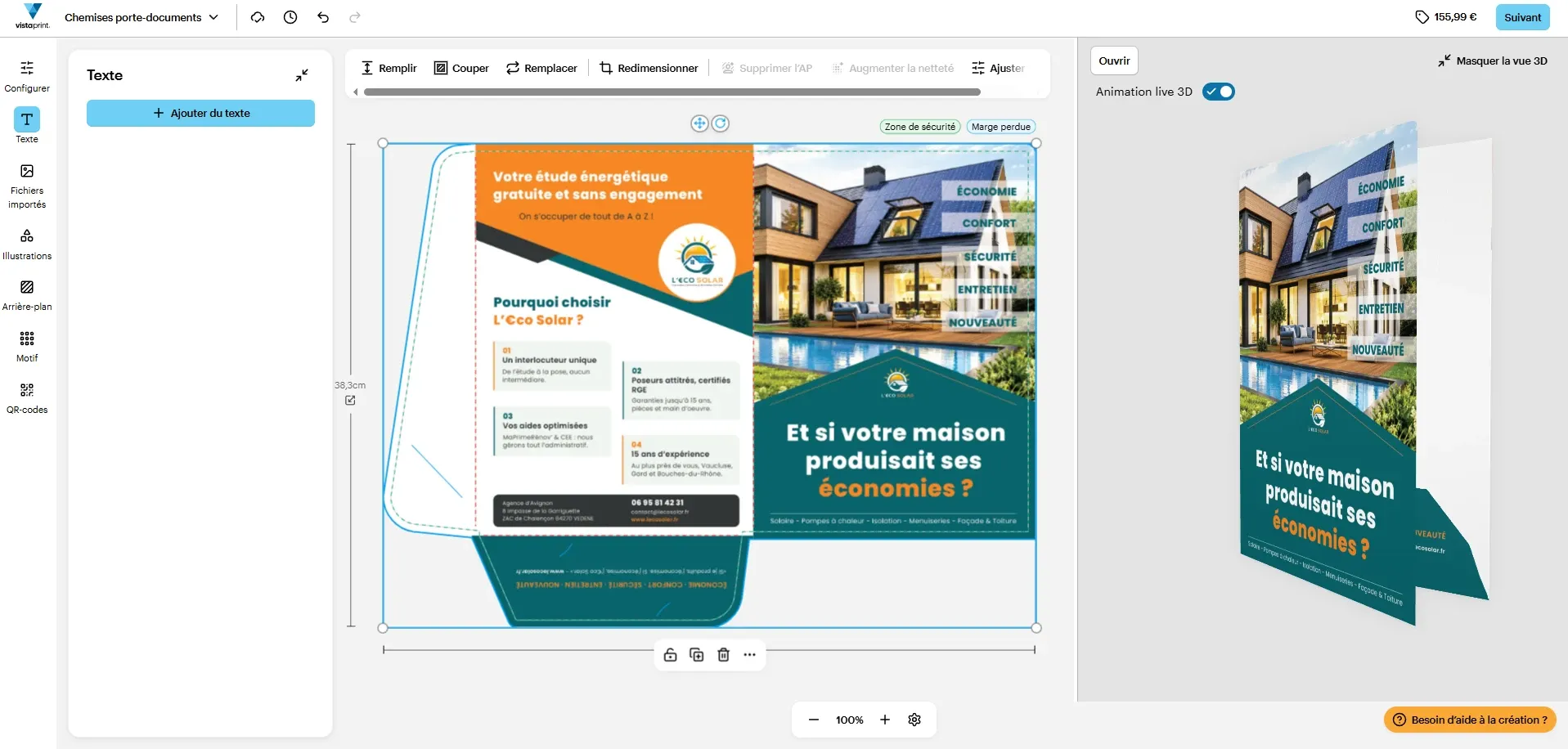Image resolution: width=1568 pixels, height=749 pixels.
Task: Toggle Animation live 3D switch
Action: click(1219, 92)
